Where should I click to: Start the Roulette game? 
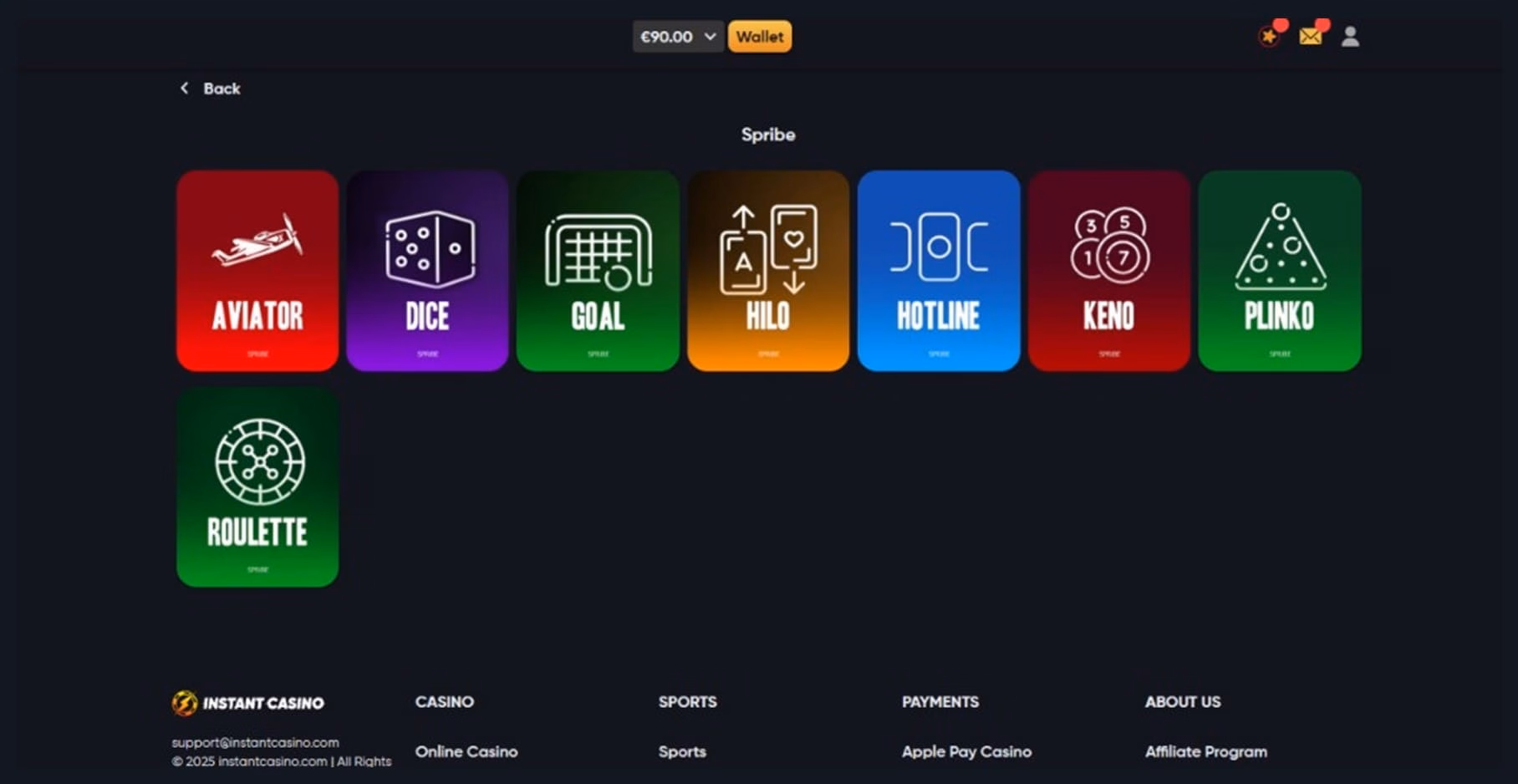click(257, 486)
